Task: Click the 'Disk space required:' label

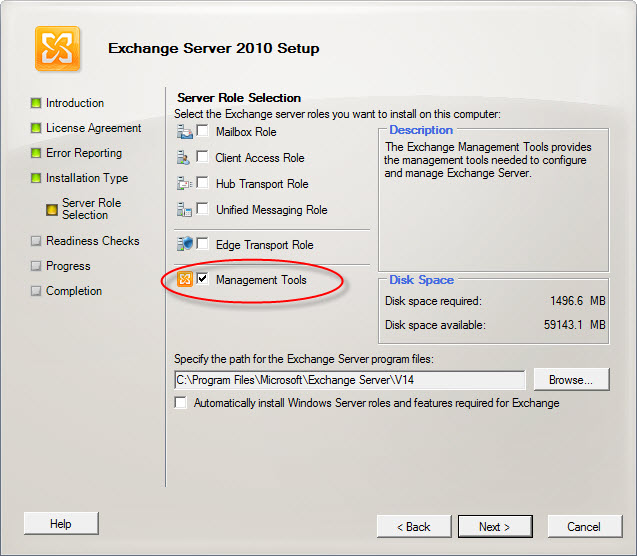Action: tap(433, 301)
